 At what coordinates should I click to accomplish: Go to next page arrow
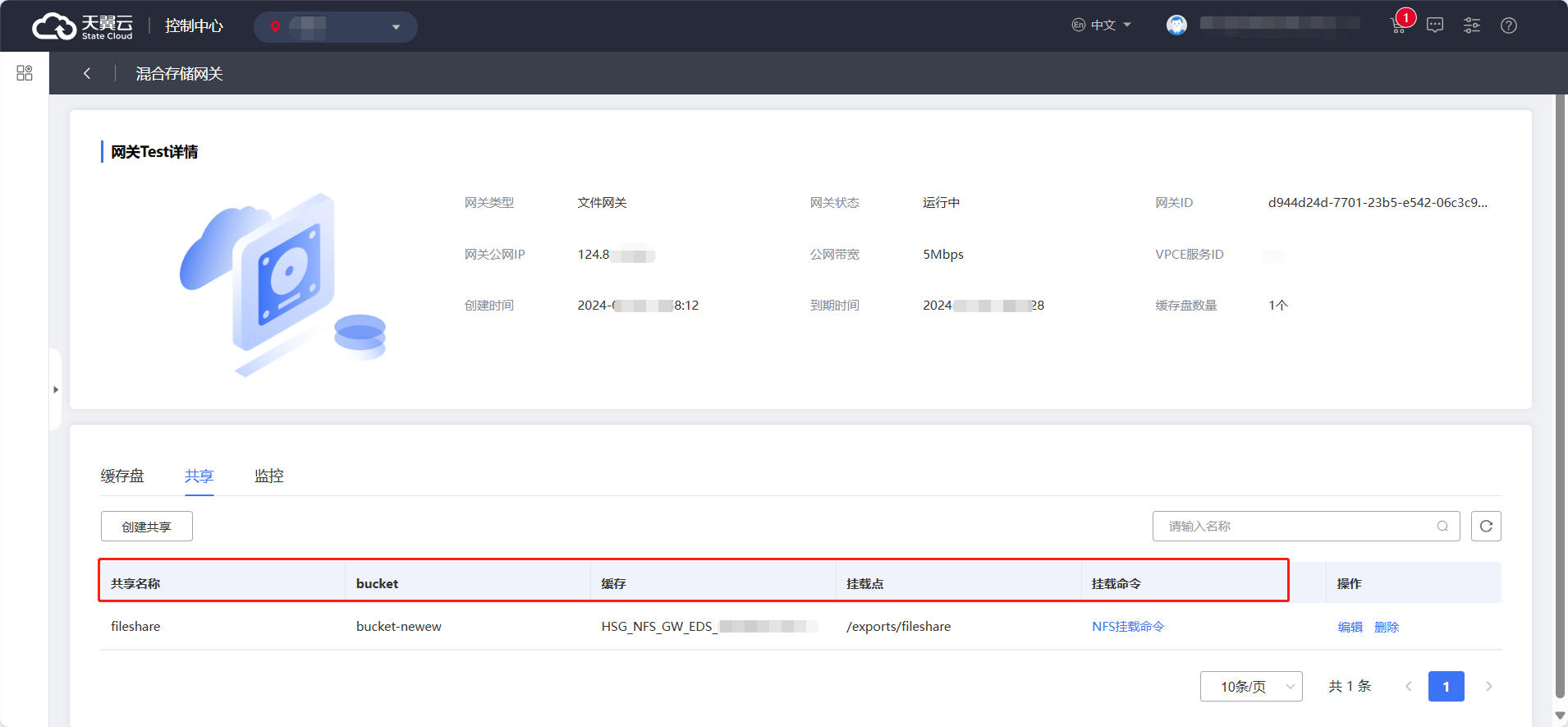pos(1488,687)
